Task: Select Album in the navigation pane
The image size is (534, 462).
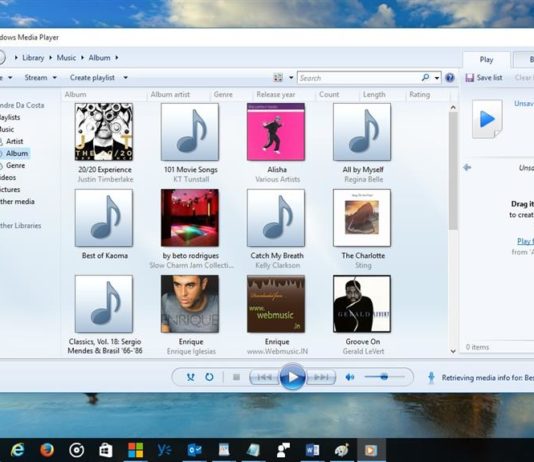Action: [17, 153]
